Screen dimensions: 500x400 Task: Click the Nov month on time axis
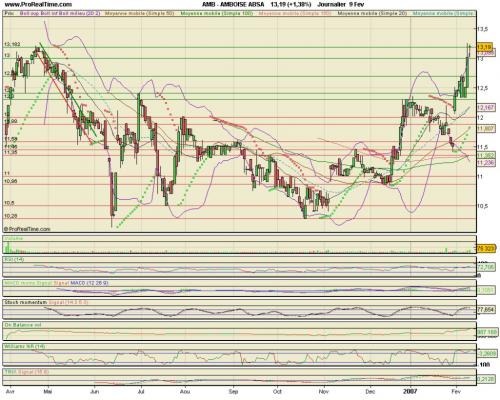(324, 391)
